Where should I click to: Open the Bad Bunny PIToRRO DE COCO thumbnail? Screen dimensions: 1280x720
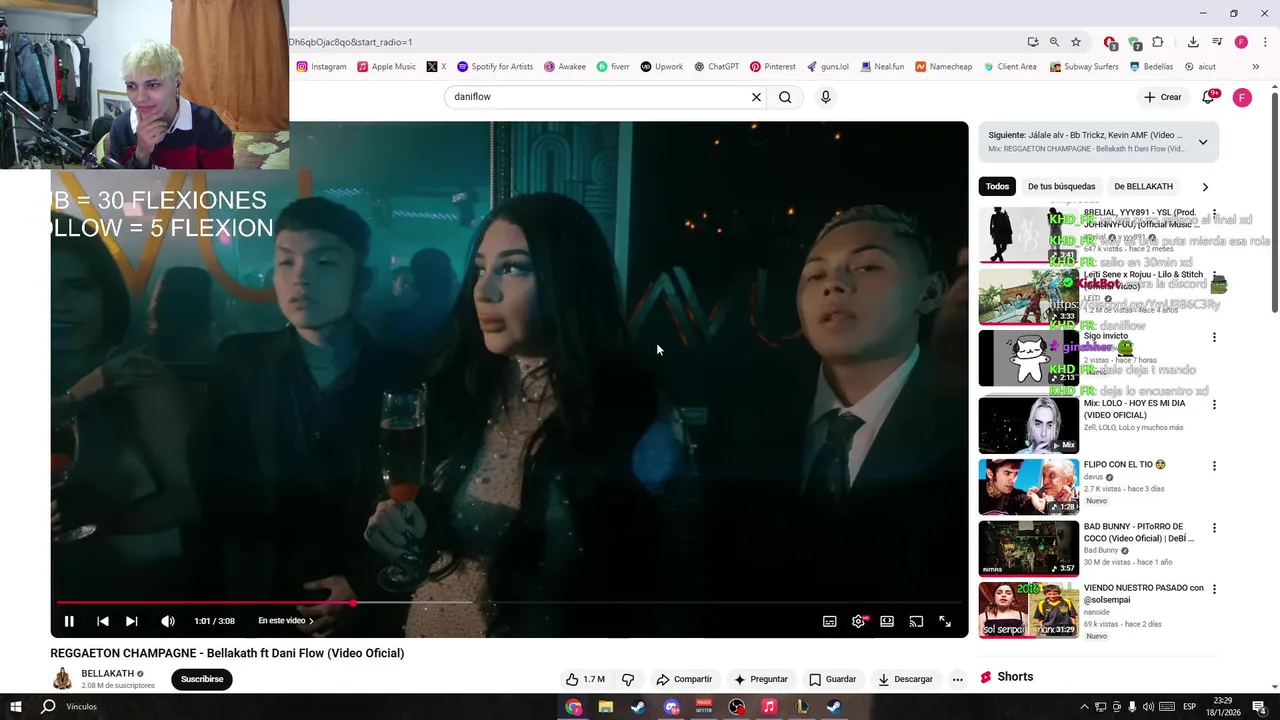pos(1028,548)
